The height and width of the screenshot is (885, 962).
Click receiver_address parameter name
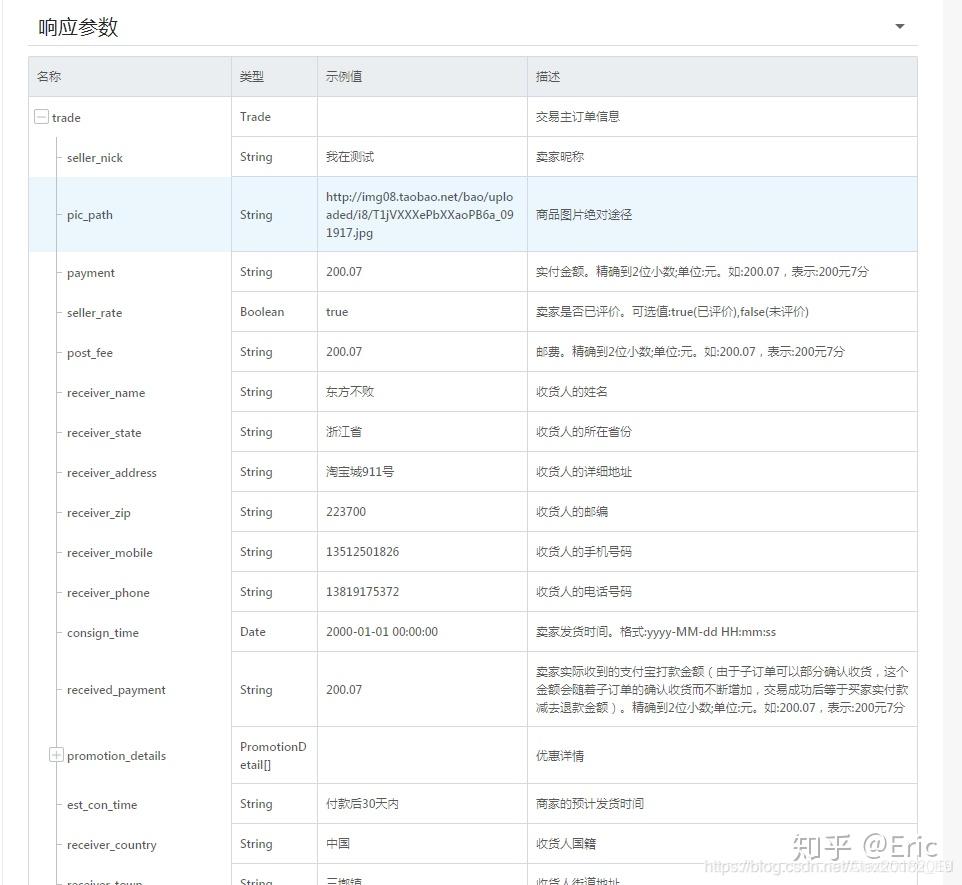coord(112,473)
